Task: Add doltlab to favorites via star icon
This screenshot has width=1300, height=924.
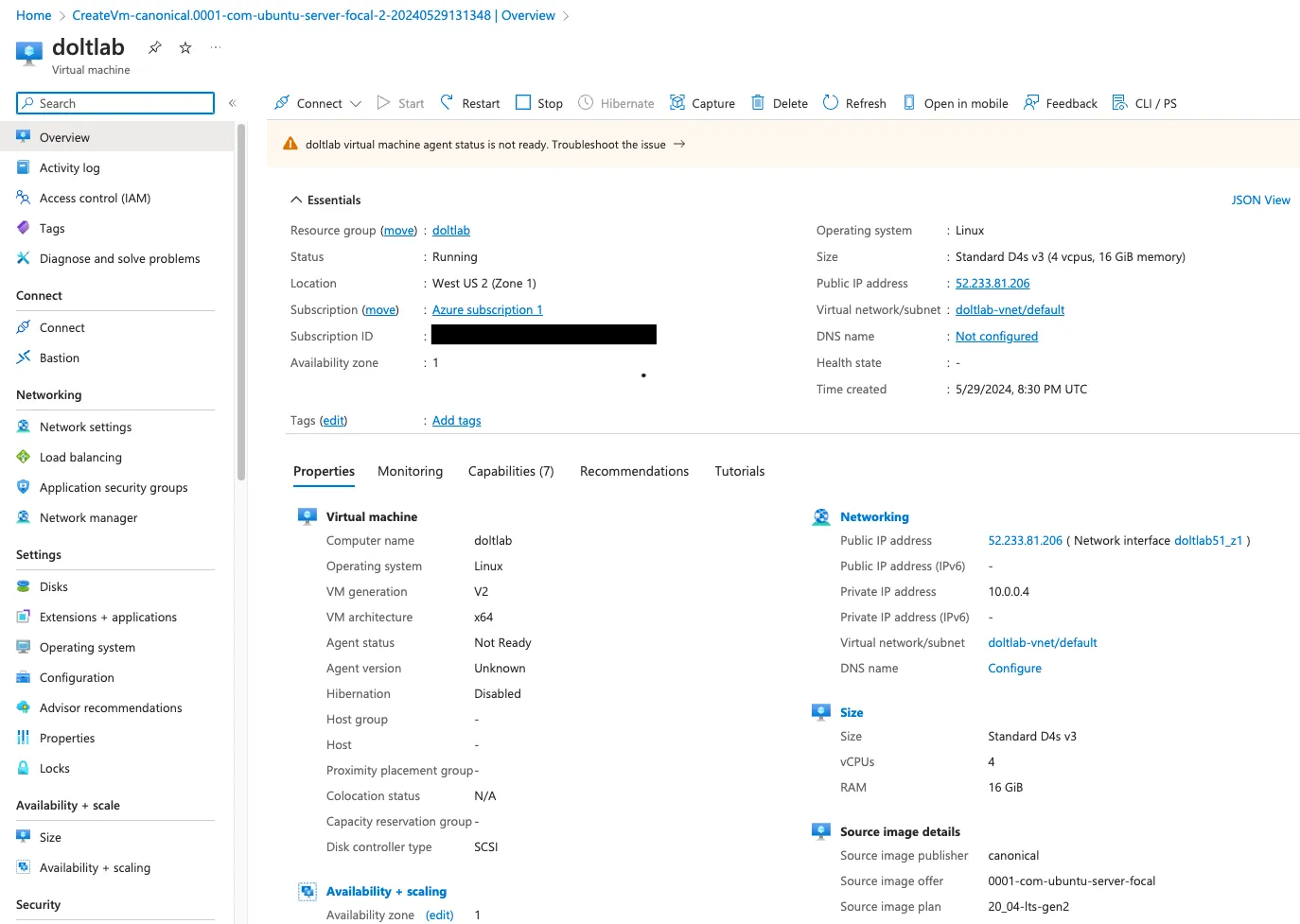Action: tap(185, 46)
